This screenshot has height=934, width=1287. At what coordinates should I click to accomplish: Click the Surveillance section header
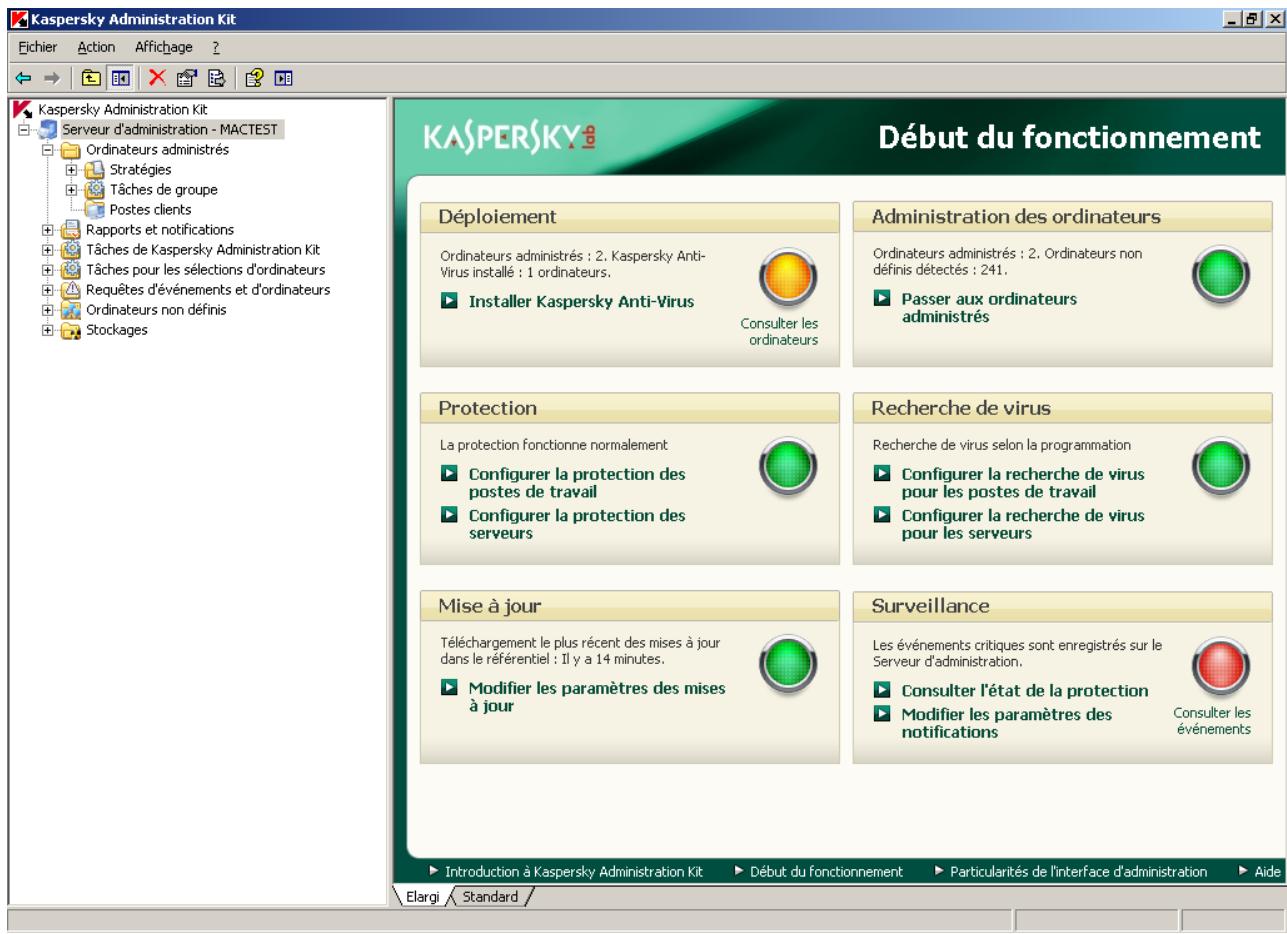pyautogui.click(x=1062, y=605)
